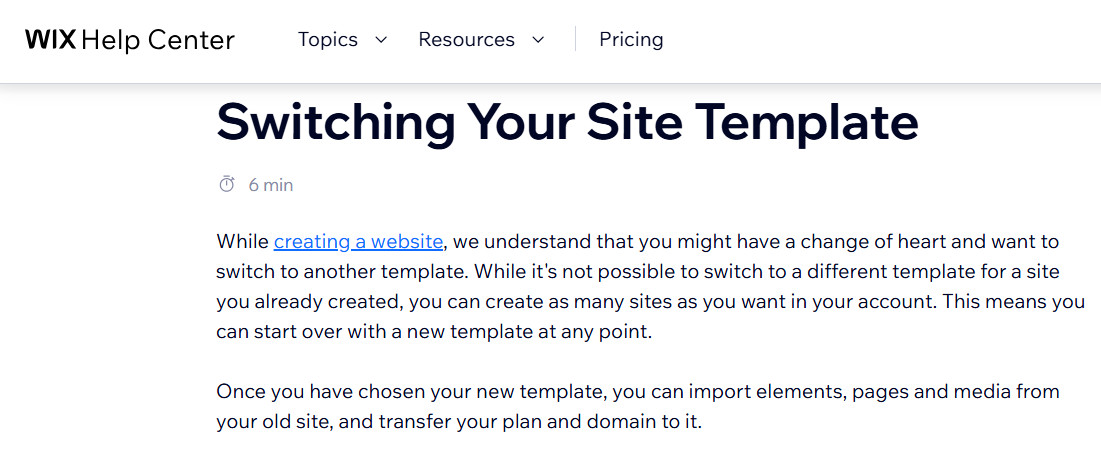Click the vertical divider left of Pricing
The height and width of the screenshot is (468, 1101).
tap(576, 40)
